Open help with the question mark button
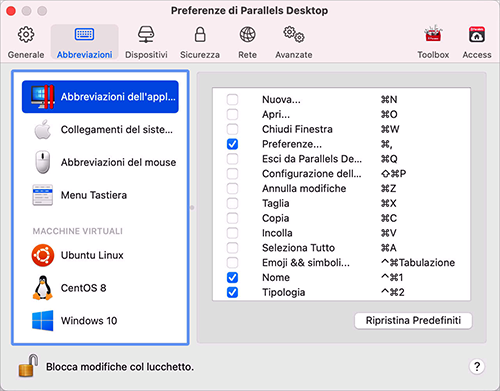The width and height of the screenshot is (500, 391). [x=477, y=367]
